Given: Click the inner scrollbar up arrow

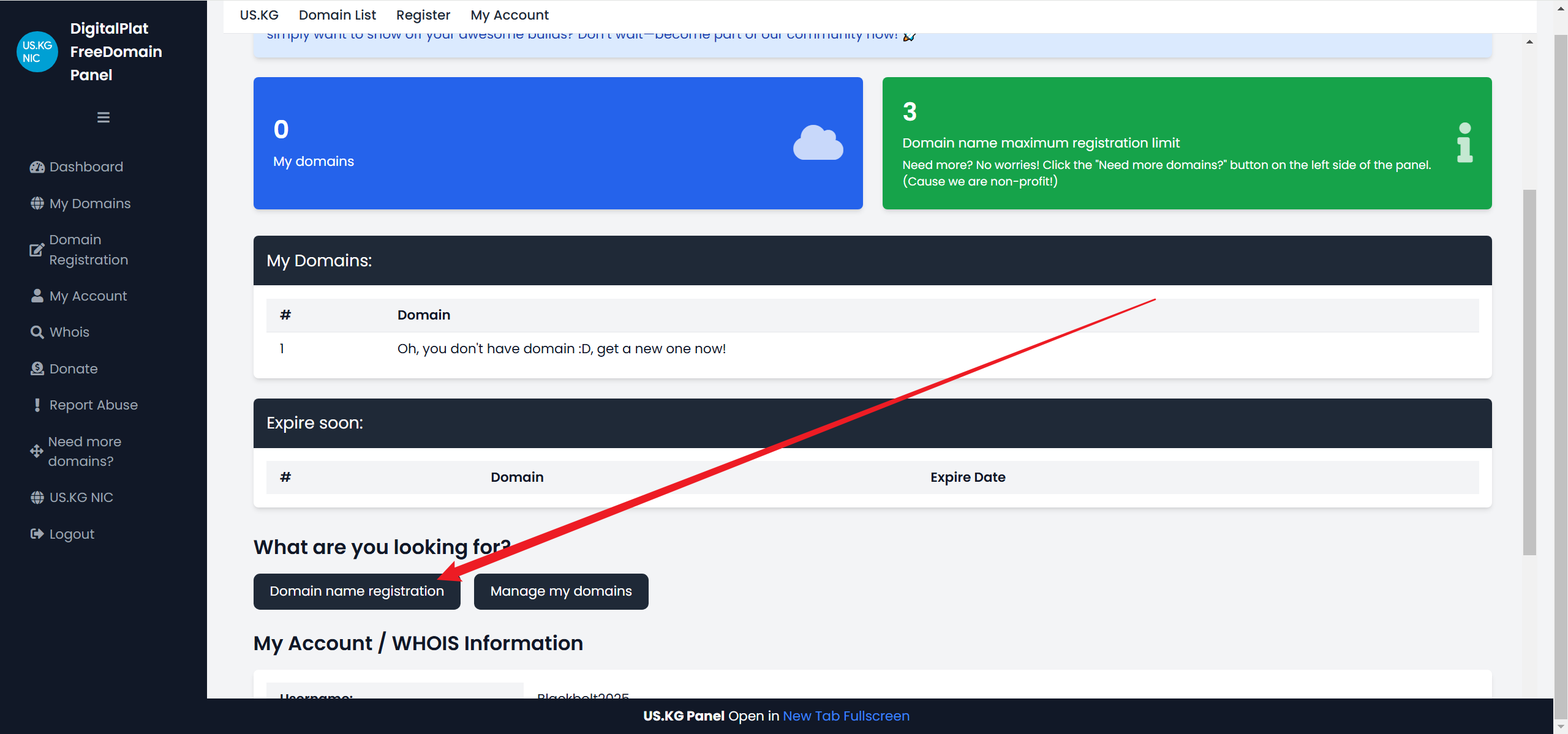Looking at the screenshot, I should click(x=1529, y=42).
